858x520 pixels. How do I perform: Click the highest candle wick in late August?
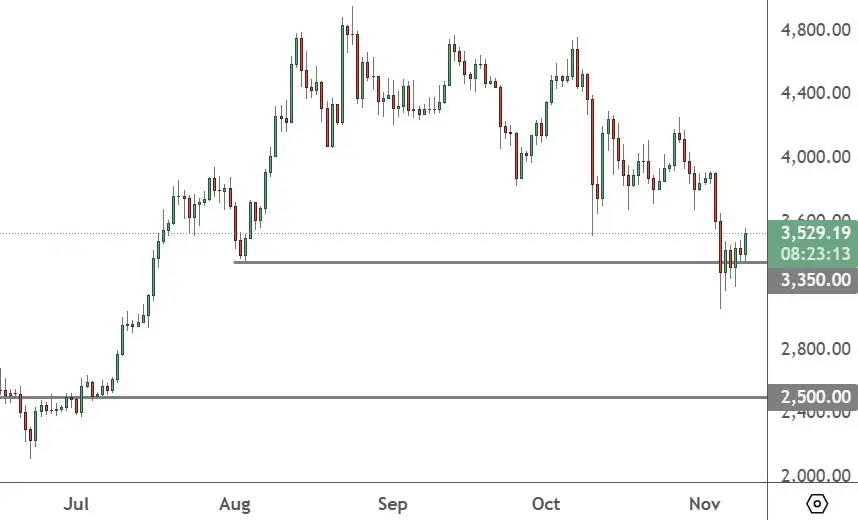click(x=352, y=14)
